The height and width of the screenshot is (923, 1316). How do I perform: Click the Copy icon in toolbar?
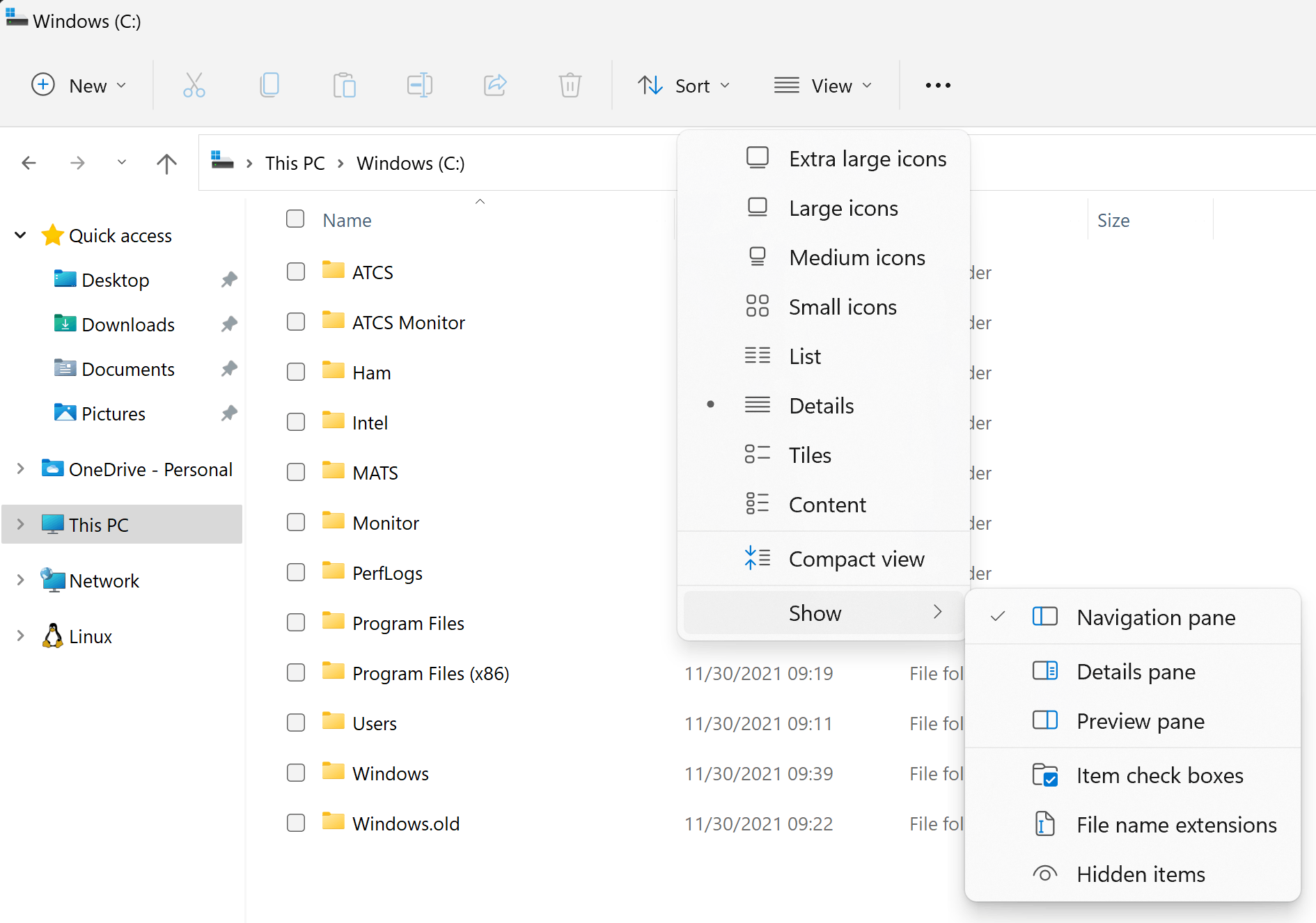(269, 86)
